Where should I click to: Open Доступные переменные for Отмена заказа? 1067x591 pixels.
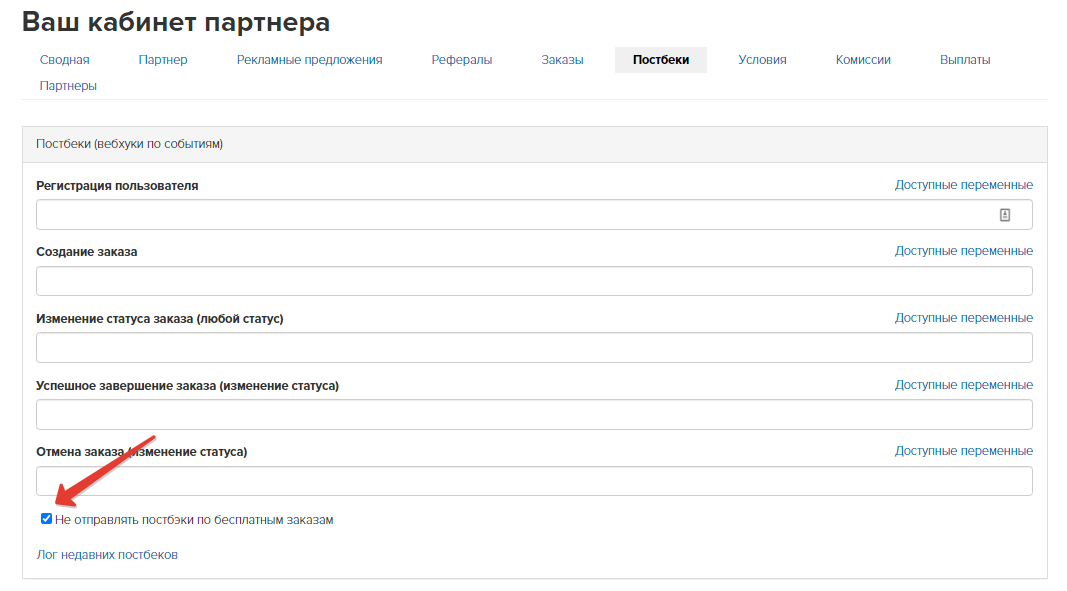[964, 451]
